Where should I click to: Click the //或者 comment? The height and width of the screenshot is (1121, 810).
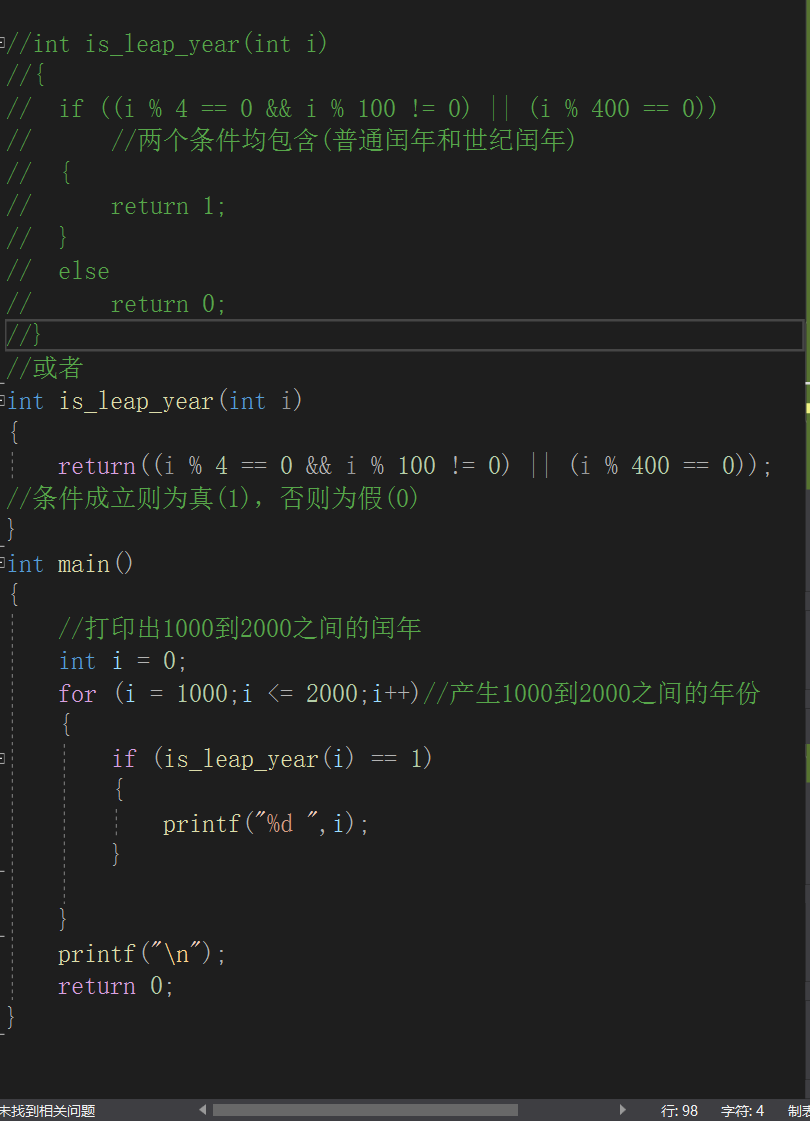[45, 369]
